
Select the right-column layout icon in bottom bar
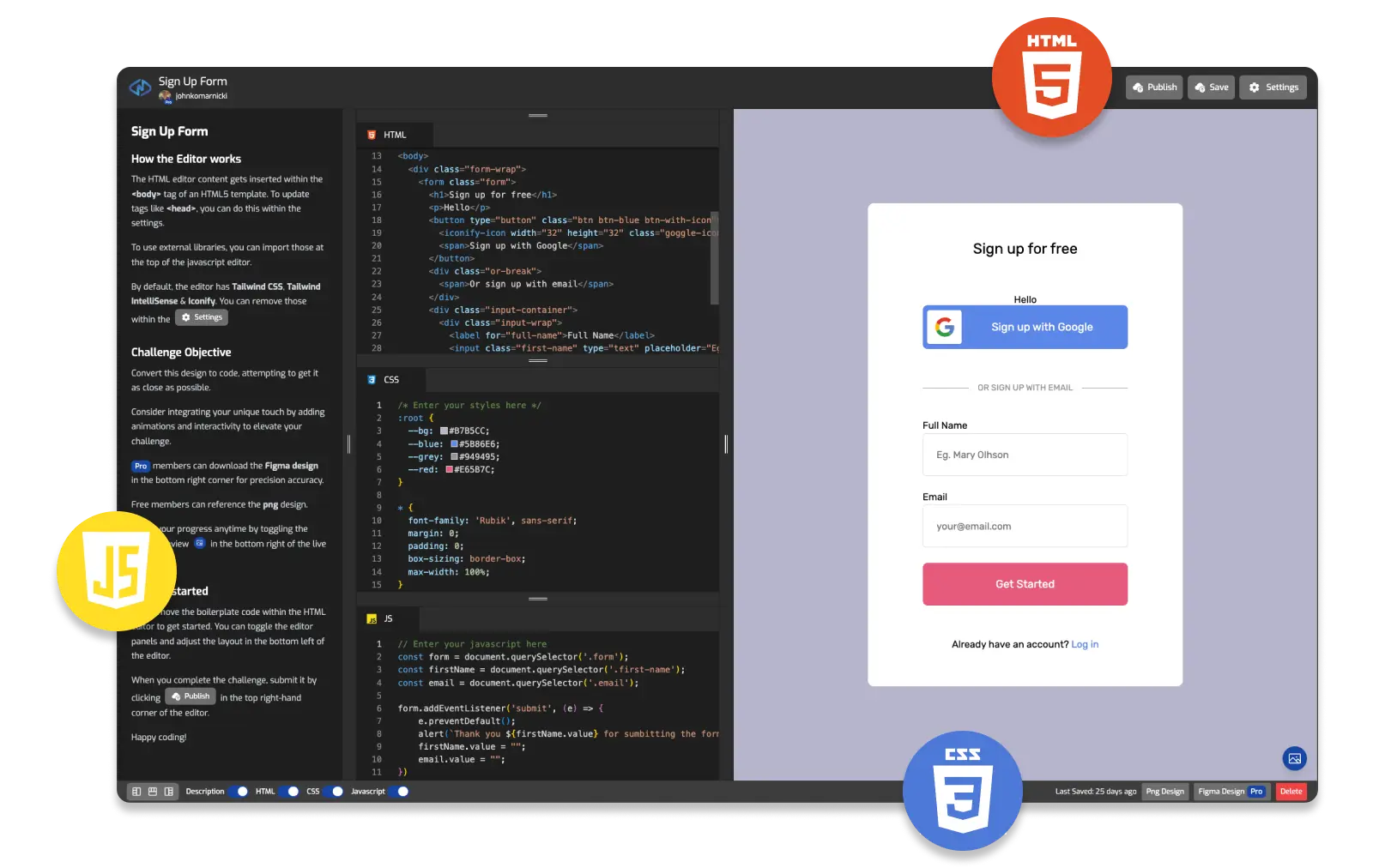(169, 792)
